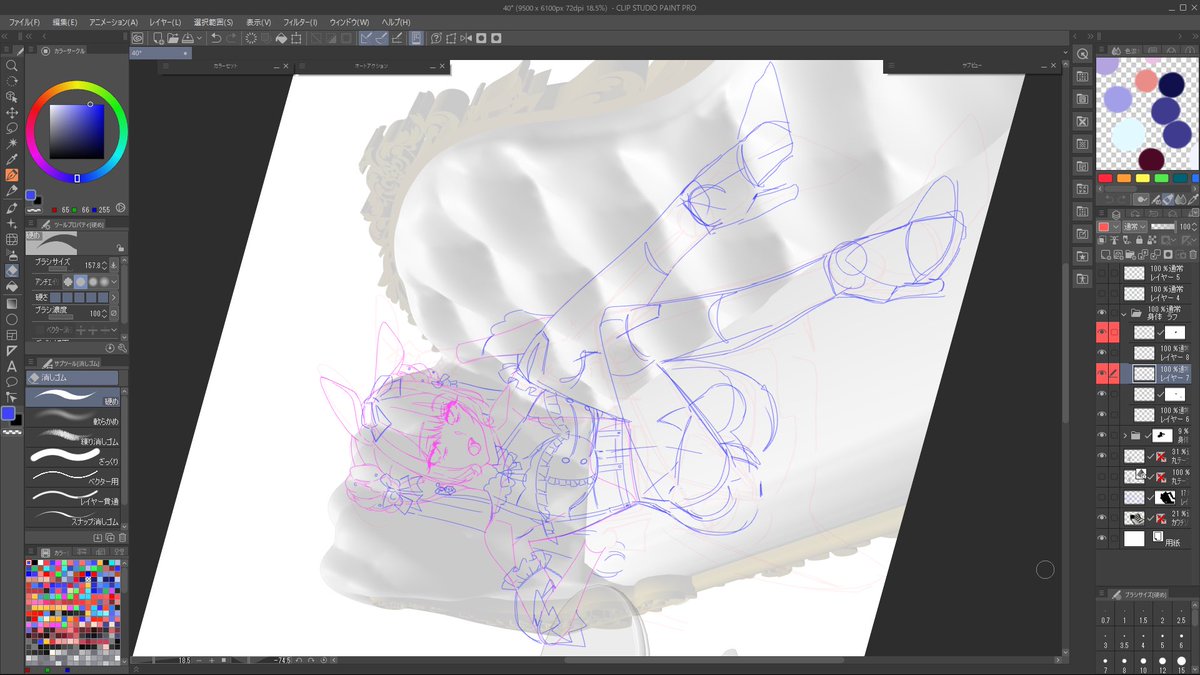Screen dimensions: 1200x675
Task: Select the Gradient tool
Action: [x=12, y=302]
